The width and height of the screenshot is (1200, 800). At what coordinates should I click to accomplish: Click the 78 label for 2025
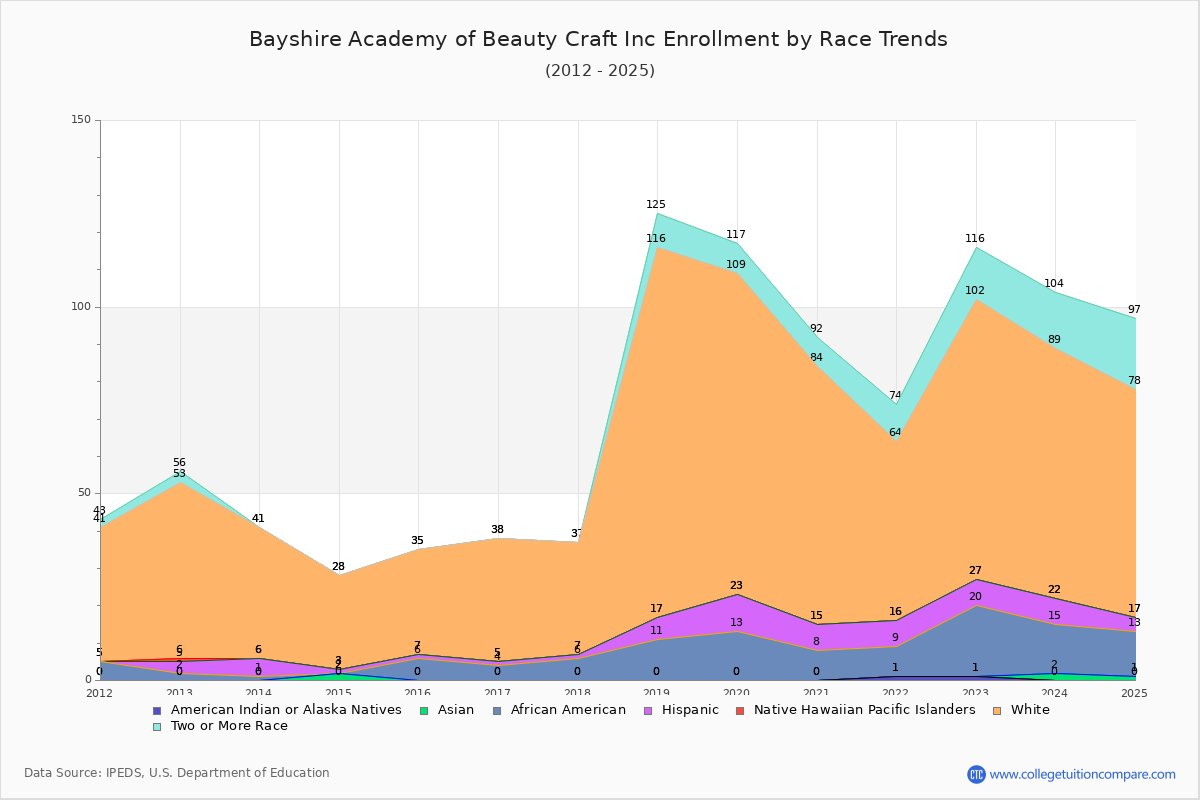pos(1134,381)
